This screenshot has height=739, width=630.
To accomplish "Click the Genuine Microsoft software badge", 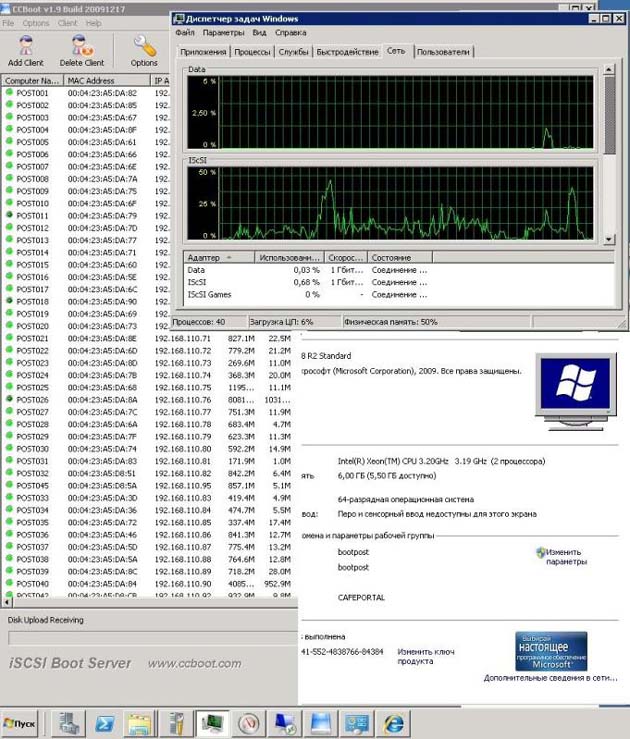I will pos(551,651).
